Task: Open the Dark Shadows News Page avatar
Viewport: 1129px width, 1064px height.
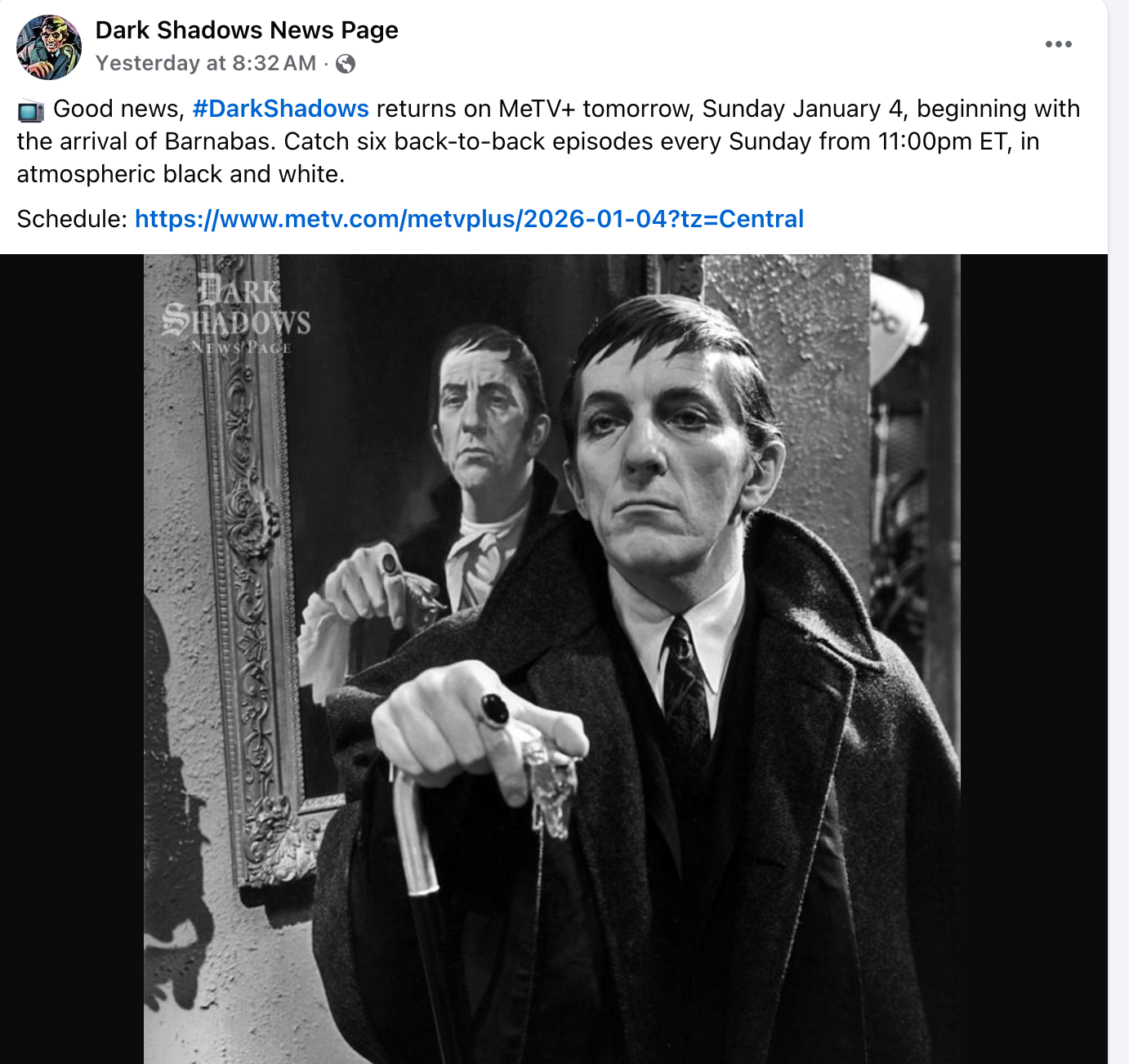Action: coord(49,47)
